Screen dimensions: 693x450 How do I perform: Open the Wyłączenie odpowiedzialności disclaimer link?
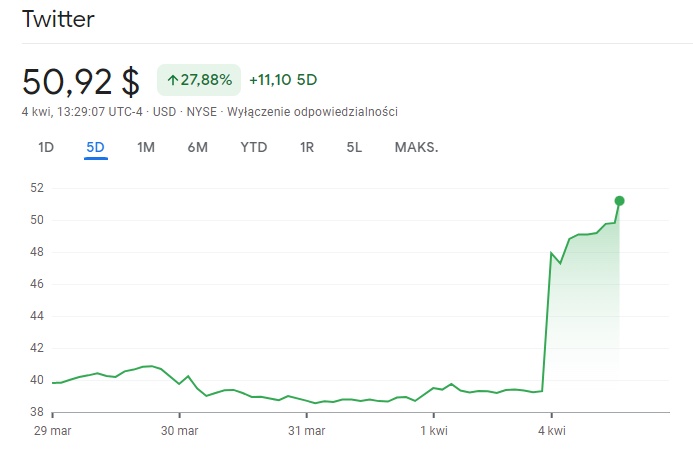tap(312, 111)
